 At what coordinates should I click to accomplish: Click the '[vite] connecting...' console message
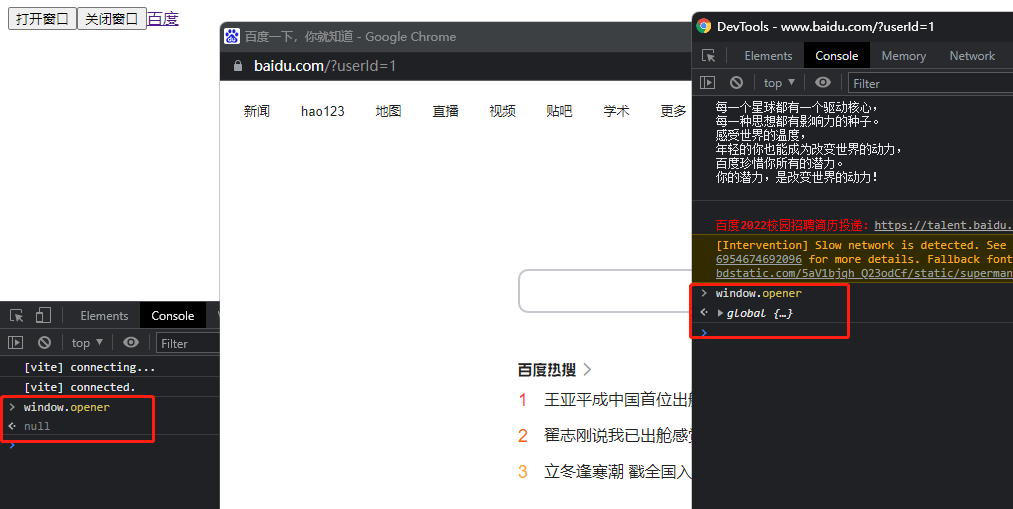click(89, 367)
